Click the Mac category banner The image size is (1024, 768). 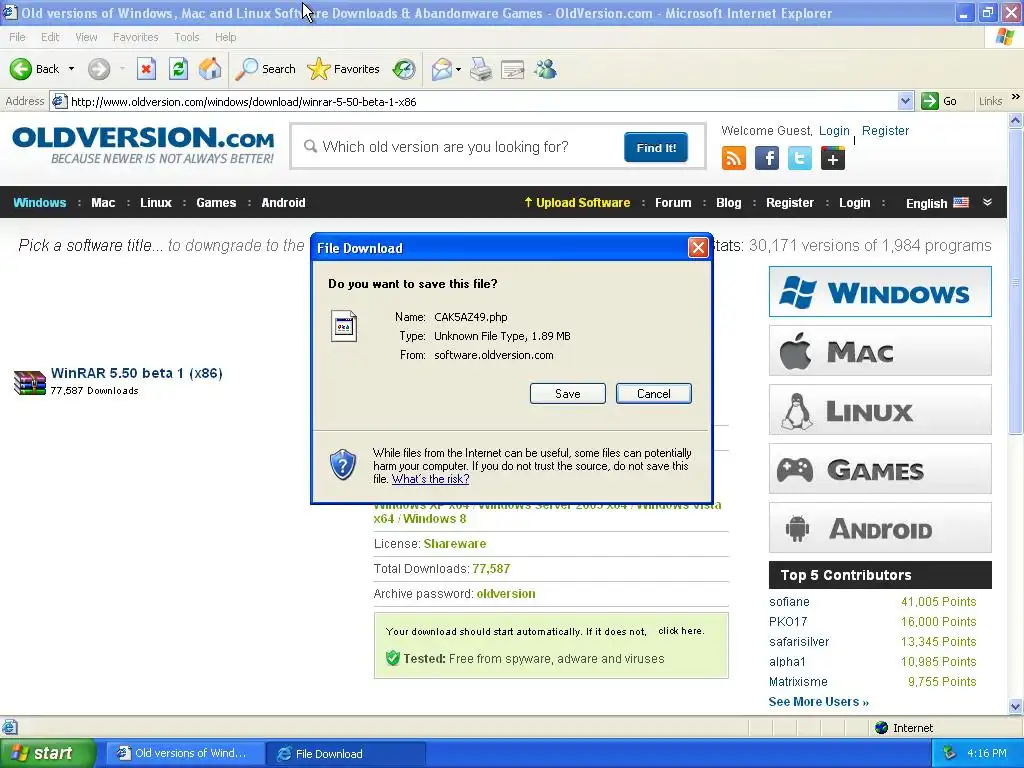coord(880,351)
